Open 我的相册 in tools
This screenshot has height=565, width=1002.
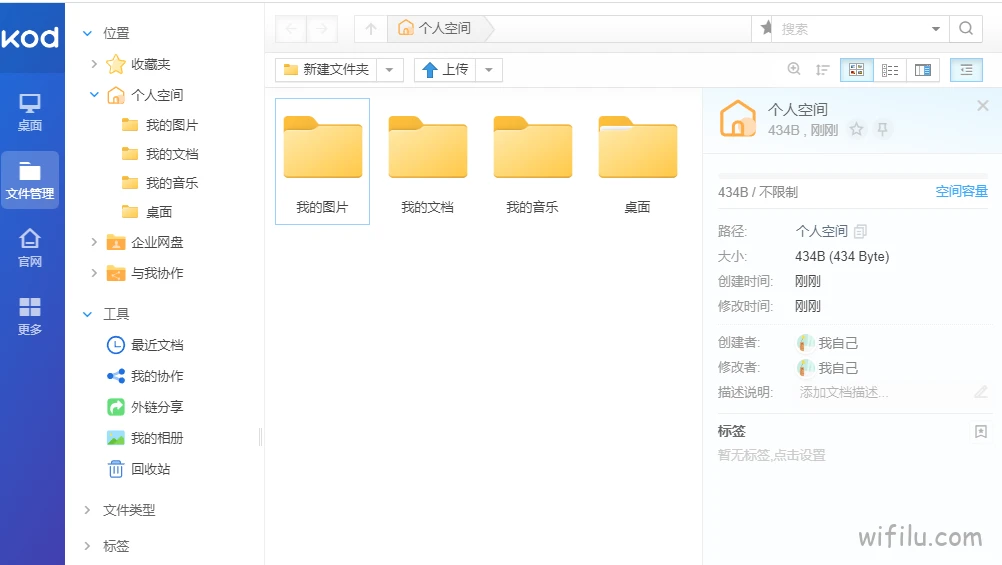(145, 438)
